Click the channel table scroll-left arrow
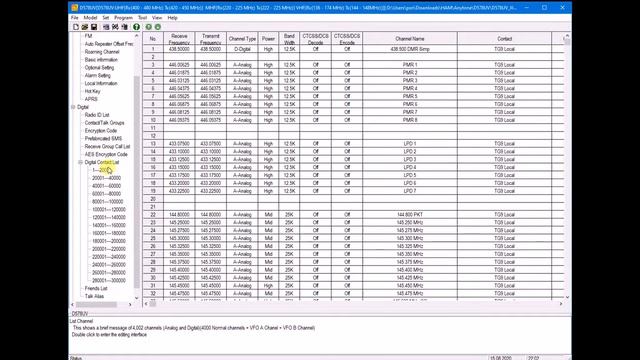The height and width of the screenshot is (360, 640). pos(146,304)
